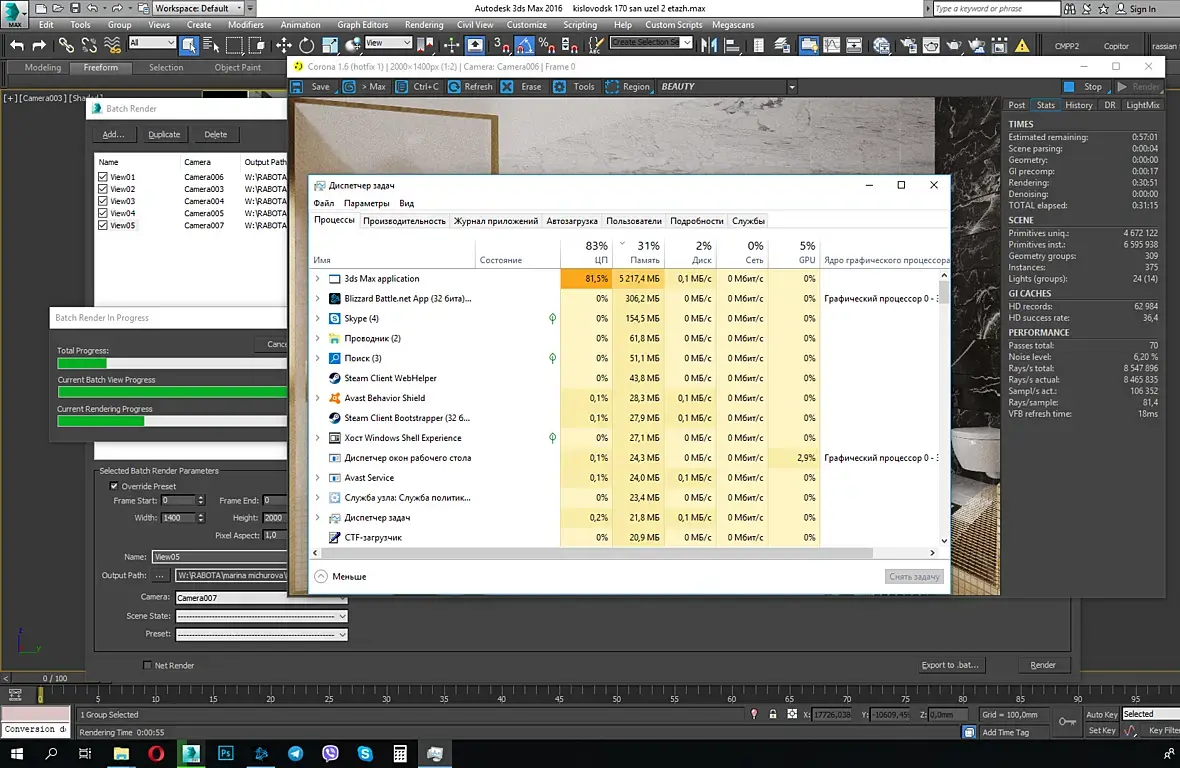
Task: Click the Align tool icon
Action: pos(731,46)
